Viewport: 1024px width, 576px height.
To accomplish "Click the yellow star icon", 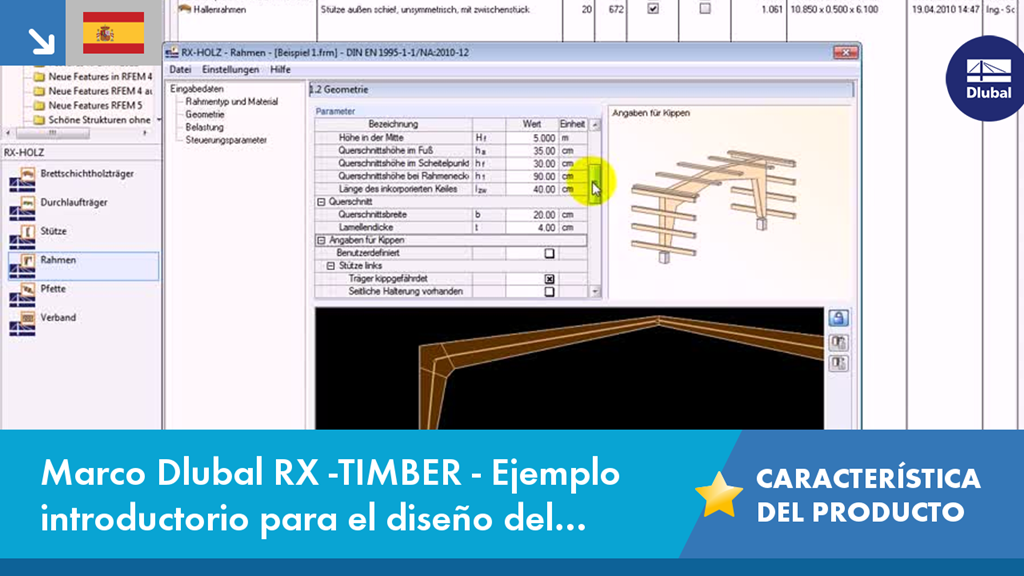I will click(719, 494).
